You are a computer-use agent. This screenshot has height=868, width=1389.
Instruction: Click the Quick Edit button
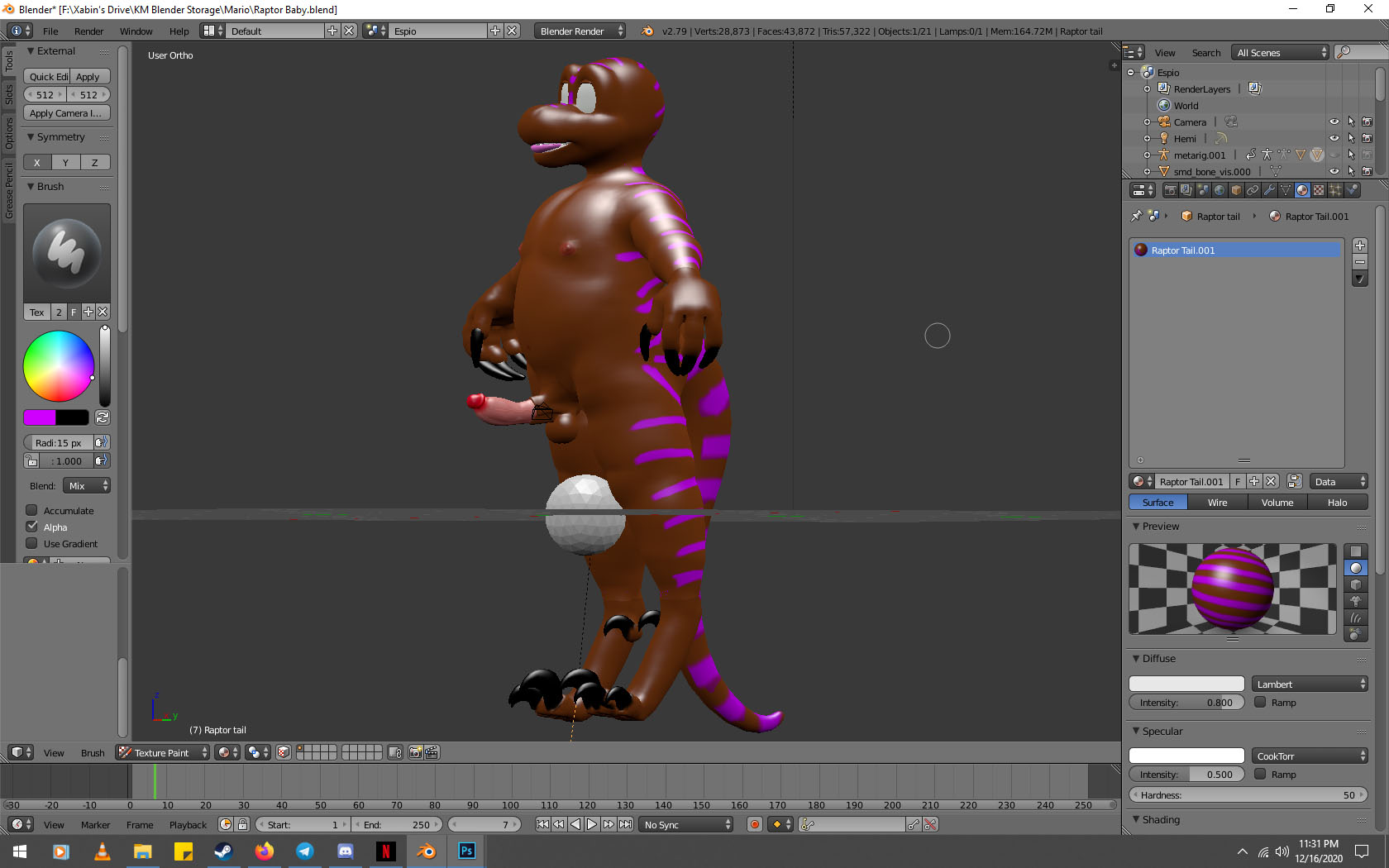point(47,77)
